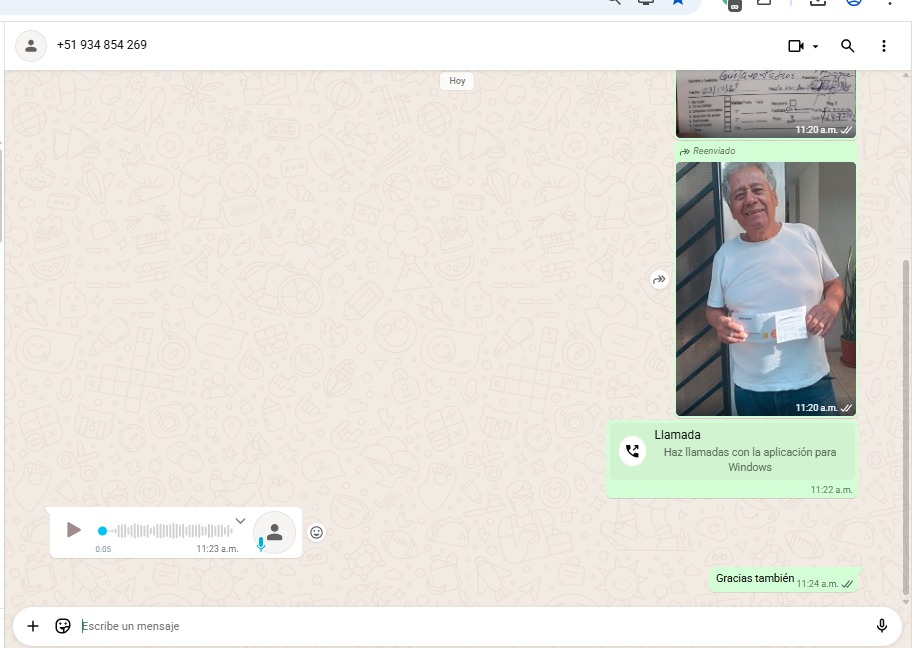
Task: Click the voice message sender avatar
Action: (275, 532)
